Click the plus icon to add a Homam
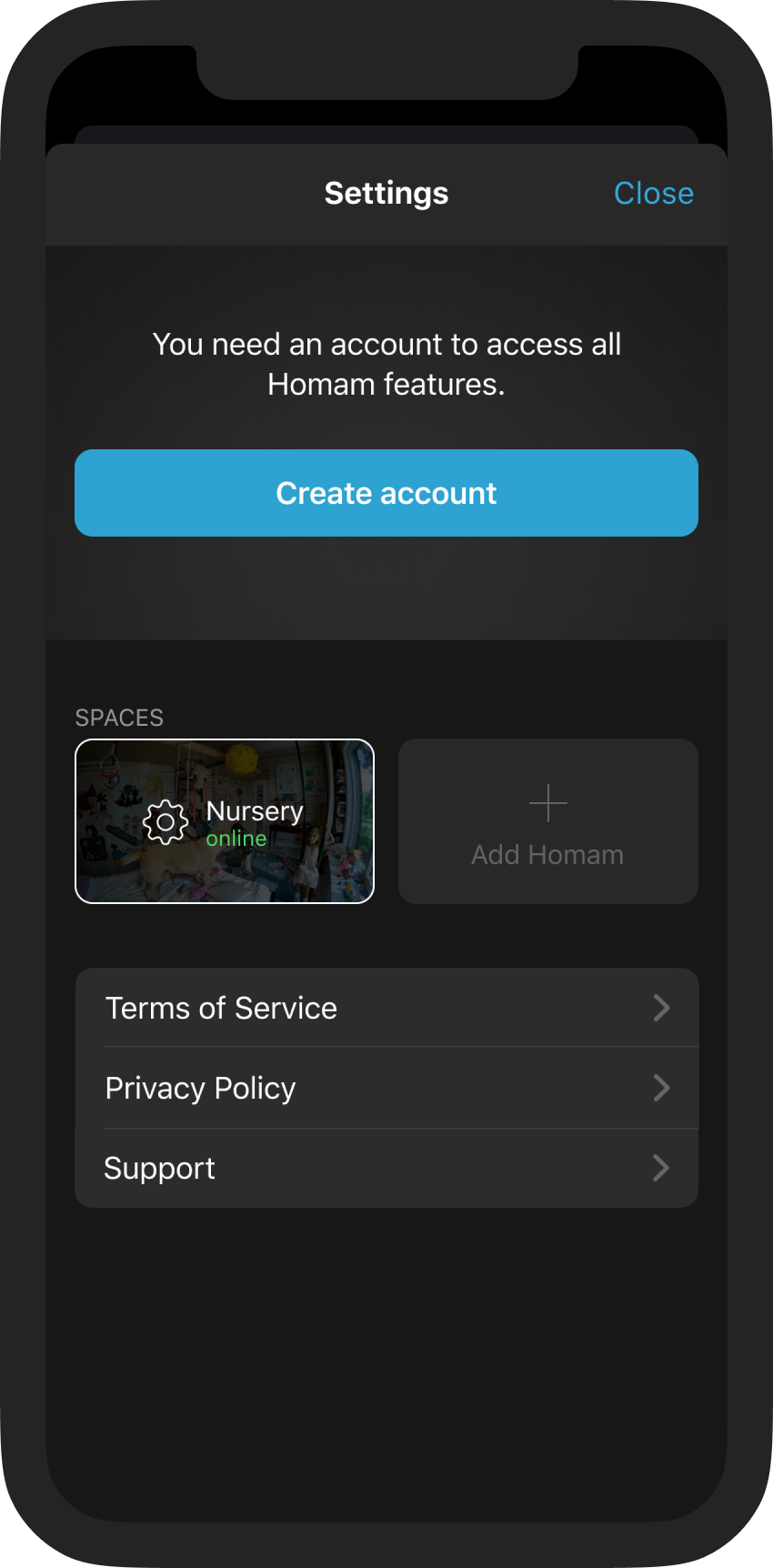 547,803
